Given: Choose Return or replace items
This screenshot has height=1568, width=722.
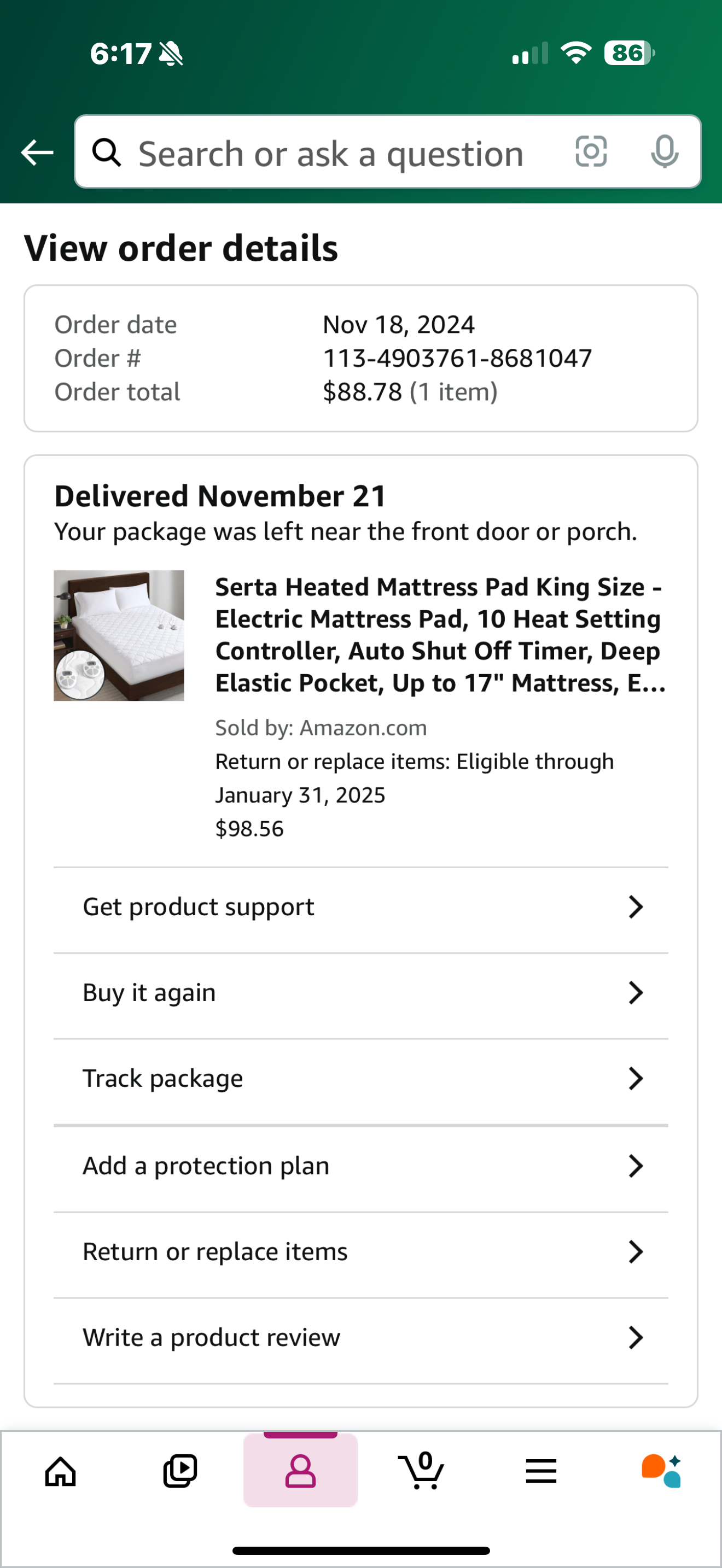Looking at the screenshot, I should pos(361,1252).
